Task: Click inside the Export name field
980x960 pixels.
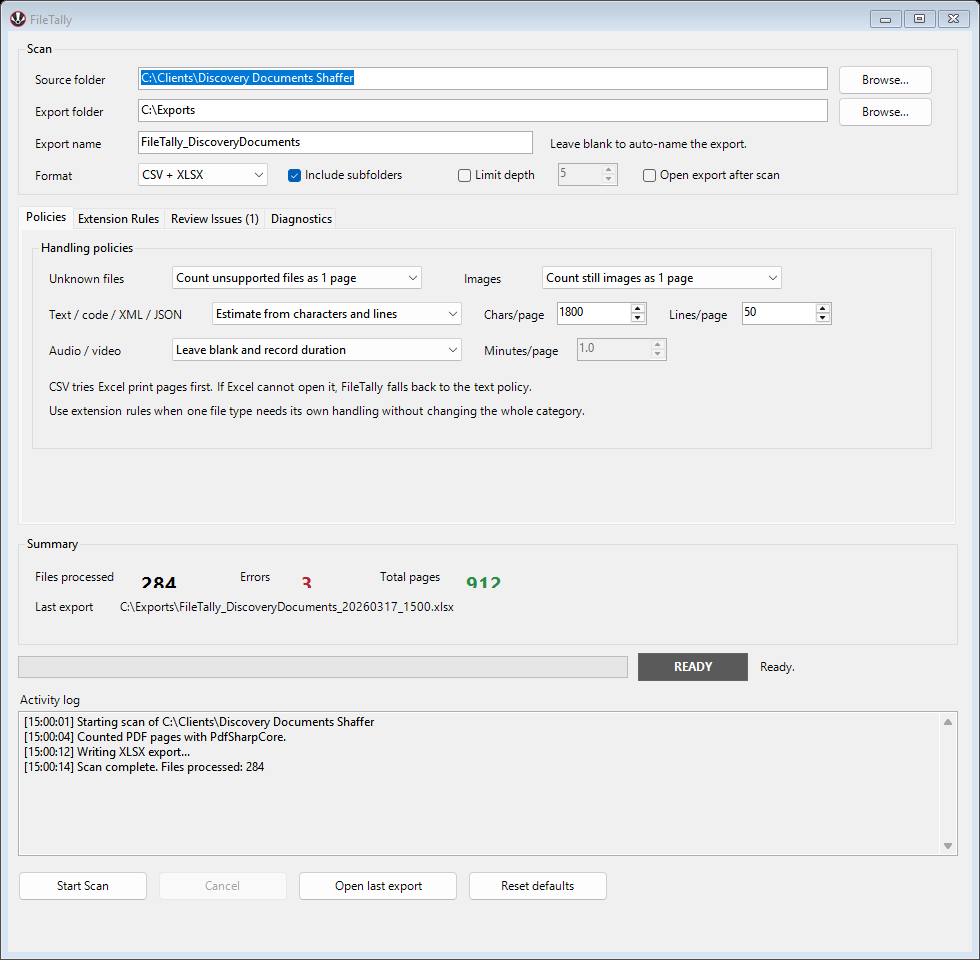Action: (x=335, y=142)
